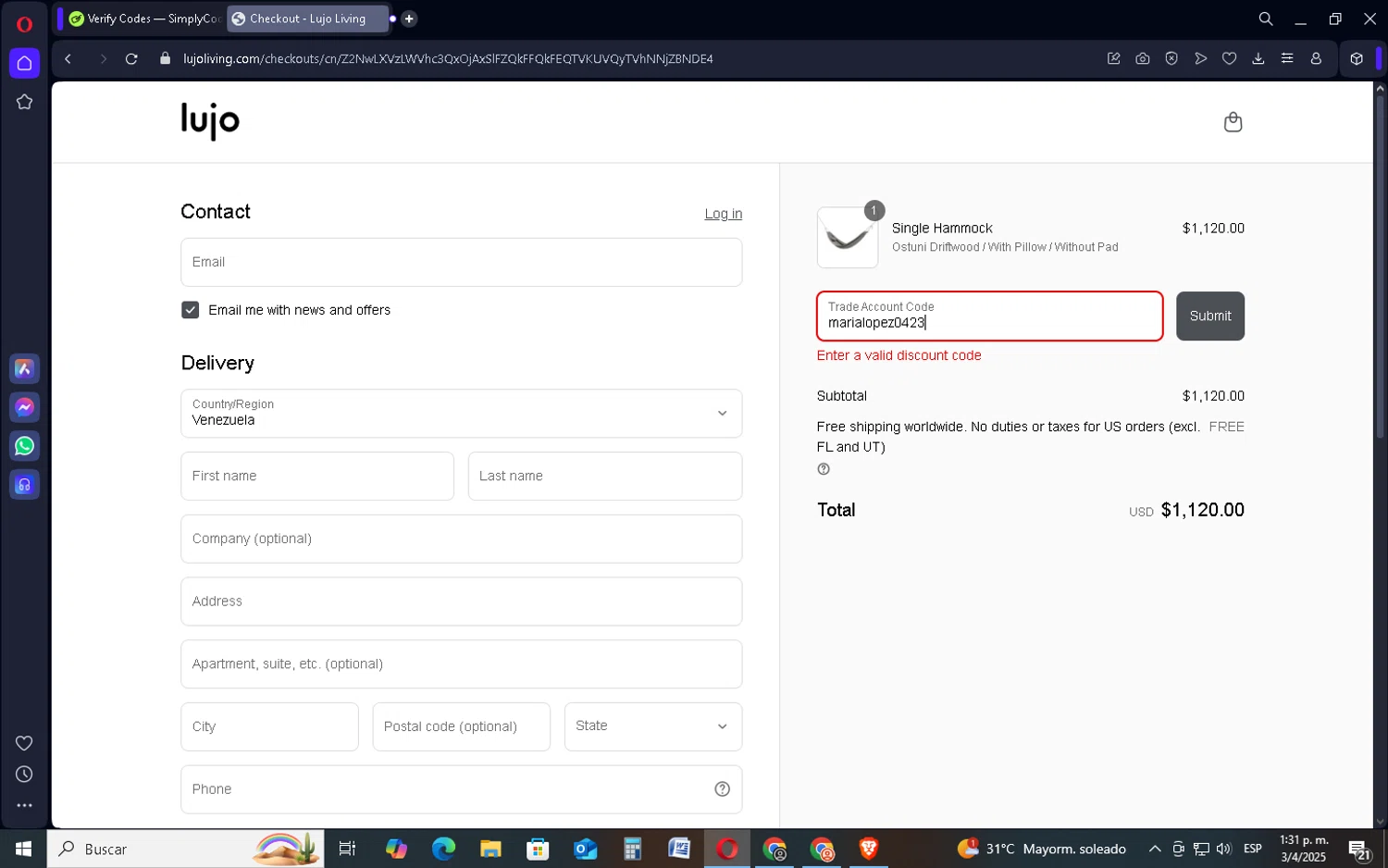Open the Opera menu logo

point(25,24)
